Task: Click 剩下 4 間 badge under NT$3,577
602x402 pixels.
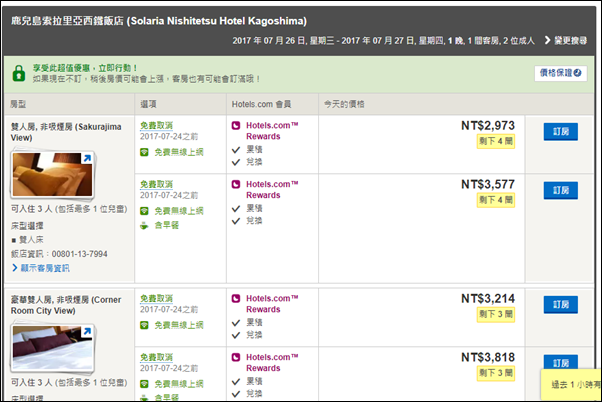Action: coord(496,200)
